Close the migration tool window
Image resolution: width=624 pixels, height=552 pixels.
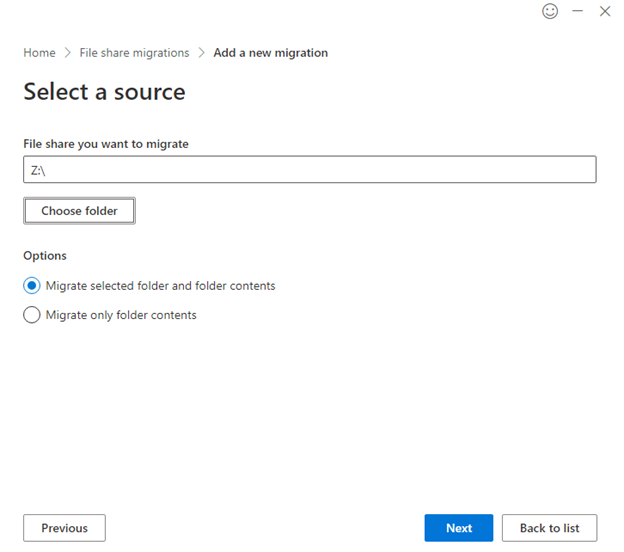point(605,11)
